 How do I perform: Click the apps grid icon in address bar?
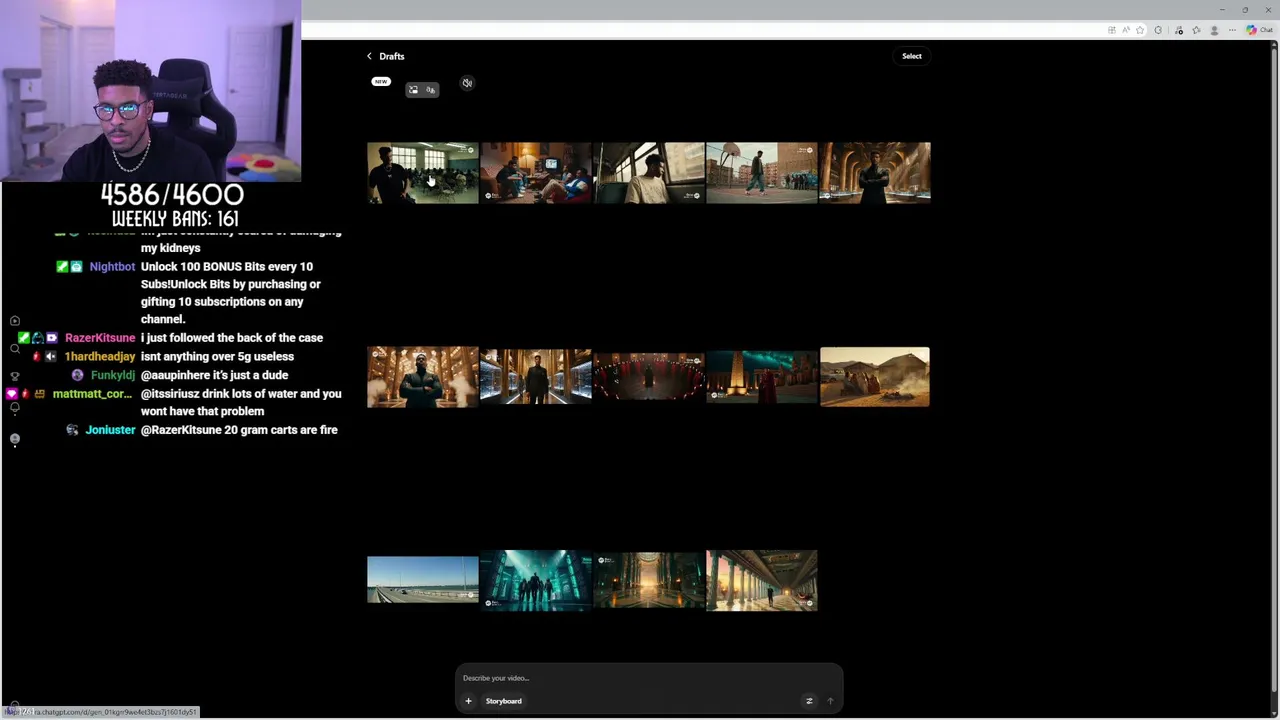click(1112, 30)
